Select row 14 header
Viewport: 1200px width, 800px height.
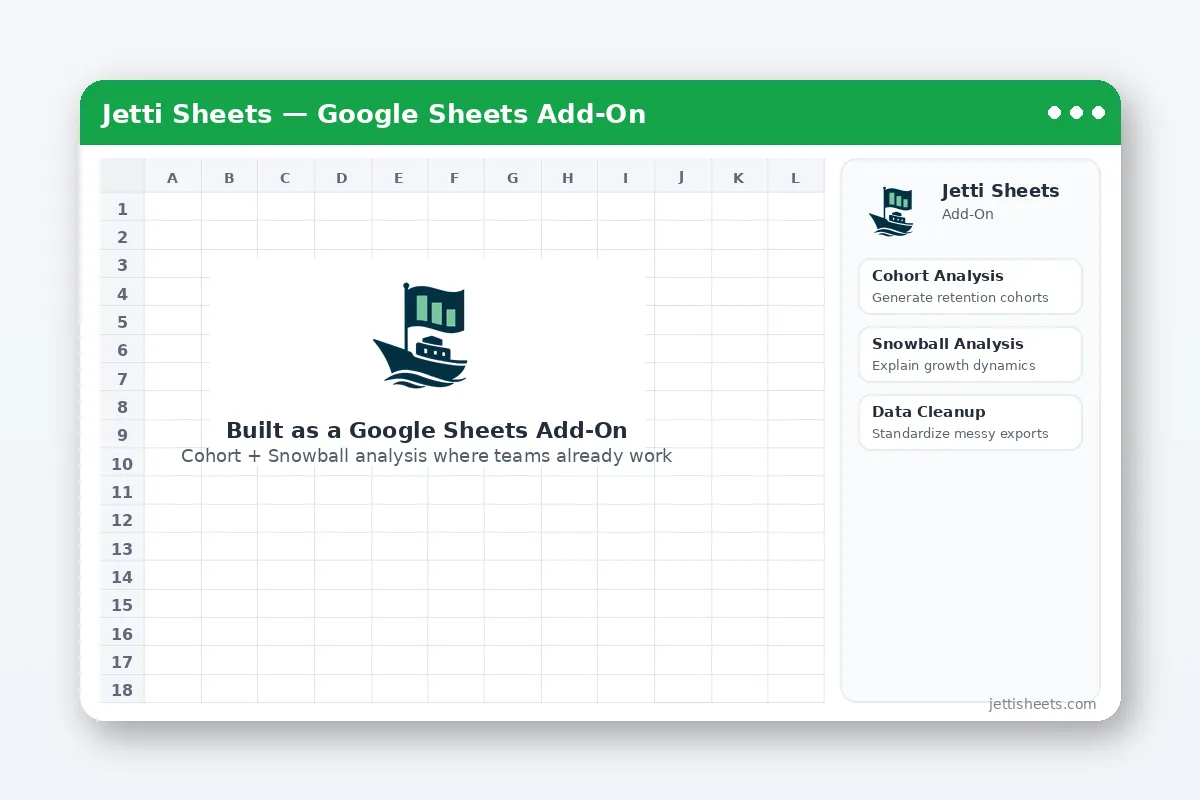pyautogui.click(x=122, y=577)
